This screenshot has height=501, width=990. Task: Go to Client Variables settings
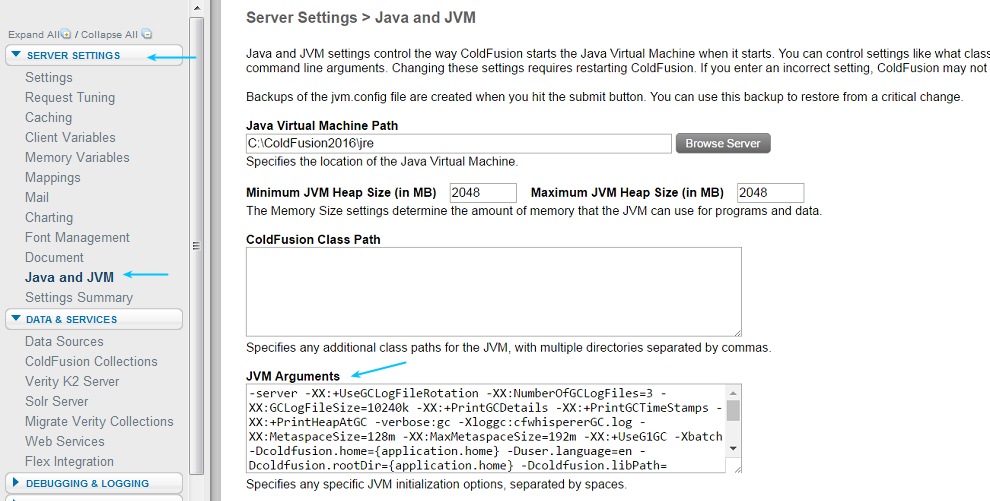click(x=70, y=138)
